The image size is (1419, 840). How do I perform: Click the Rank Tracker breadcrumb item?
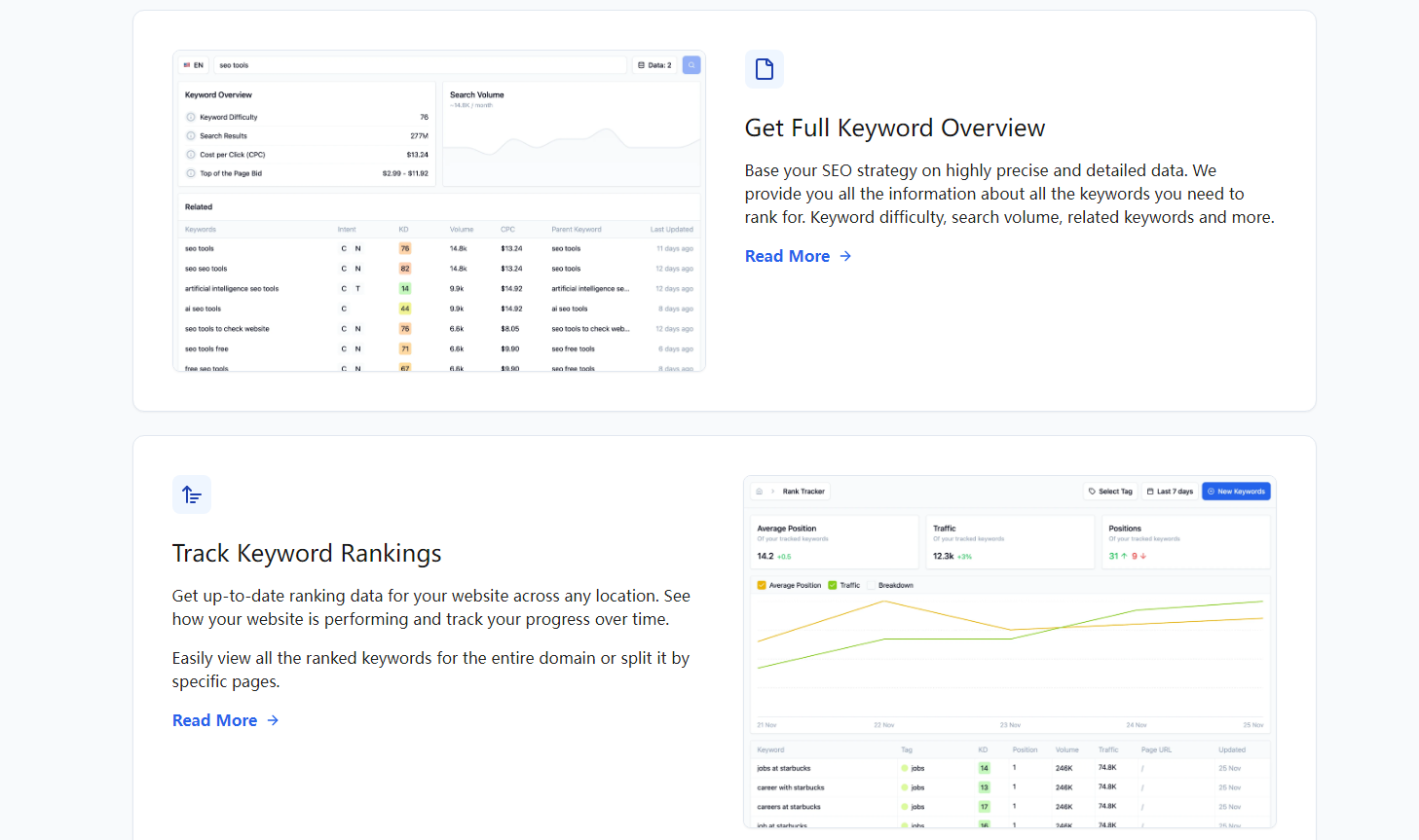click(x=803, y=492)
